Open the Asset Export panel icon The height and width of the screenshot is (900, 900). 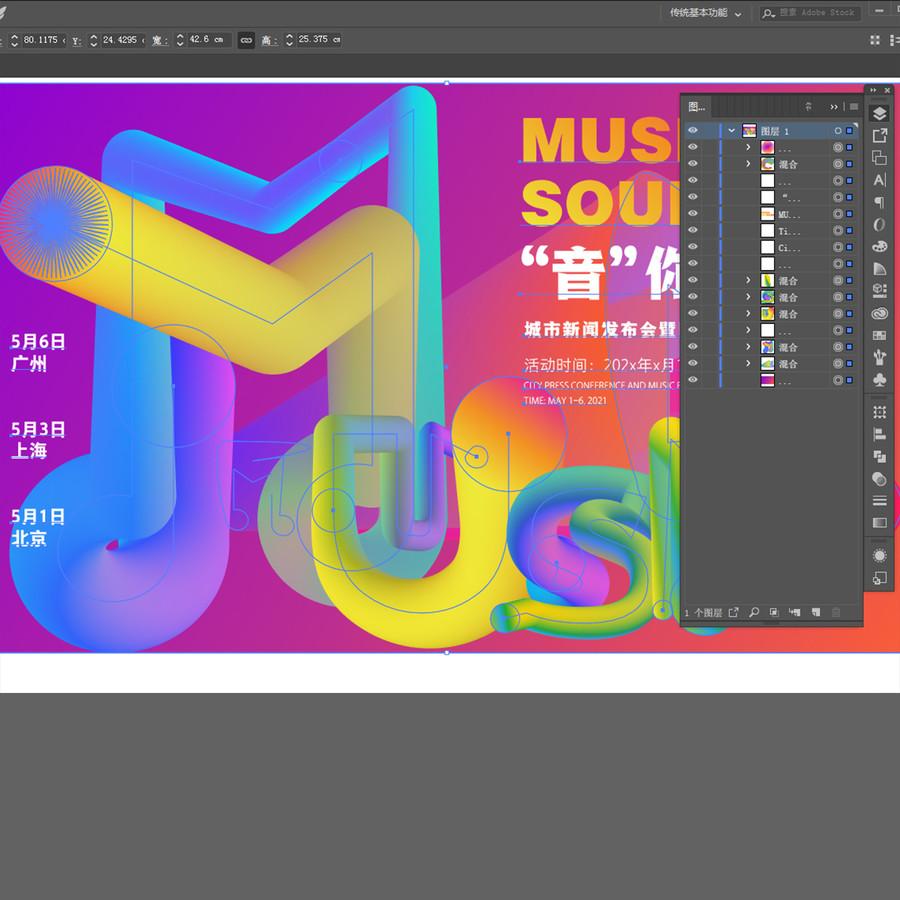tap(879, 135)
